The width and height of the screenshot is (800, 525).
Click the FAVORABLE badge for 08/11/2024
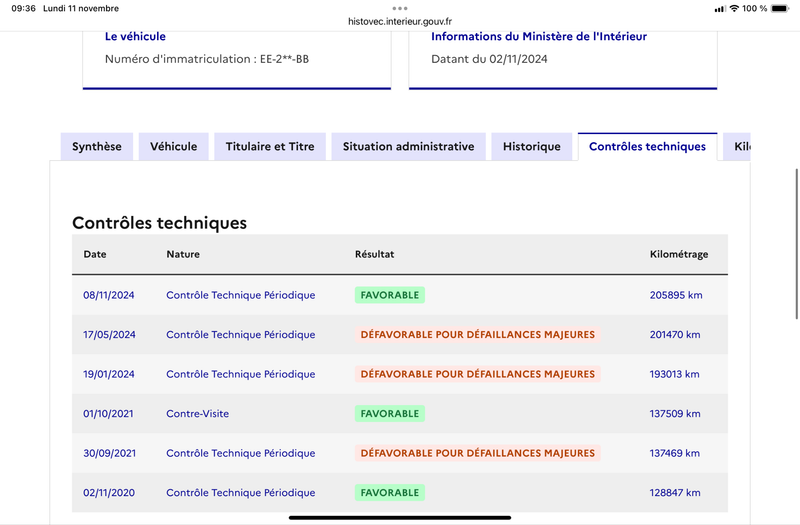[390, 295]
